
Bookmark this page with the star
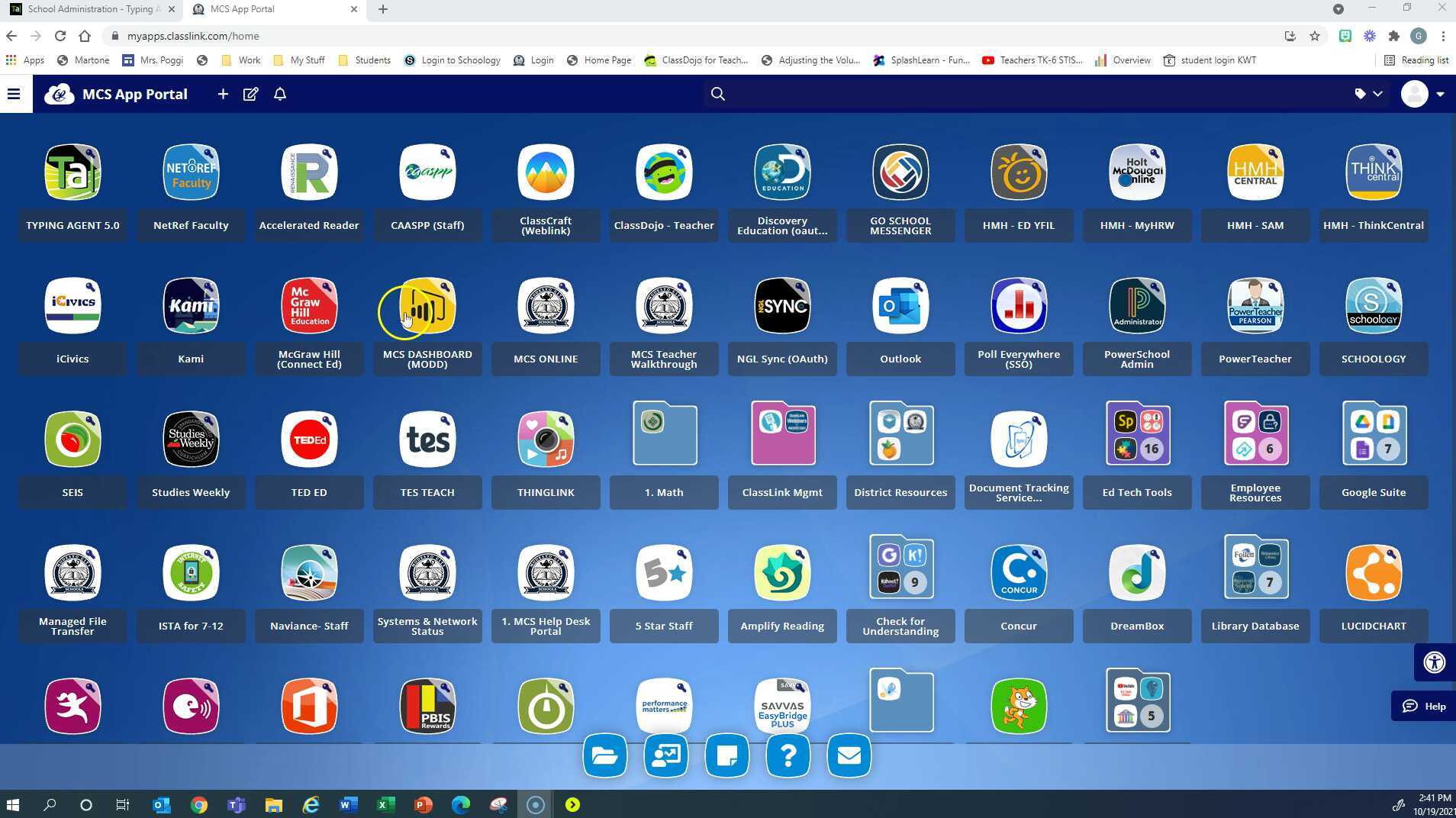(1315, 36)
